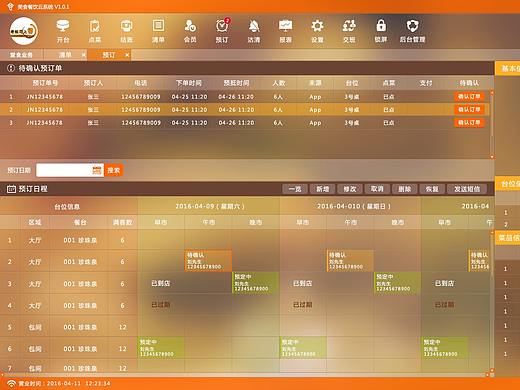This screenshot has width=520, height=390.
Task: Click the 删除 delete button
Action: tap(404, 189)
